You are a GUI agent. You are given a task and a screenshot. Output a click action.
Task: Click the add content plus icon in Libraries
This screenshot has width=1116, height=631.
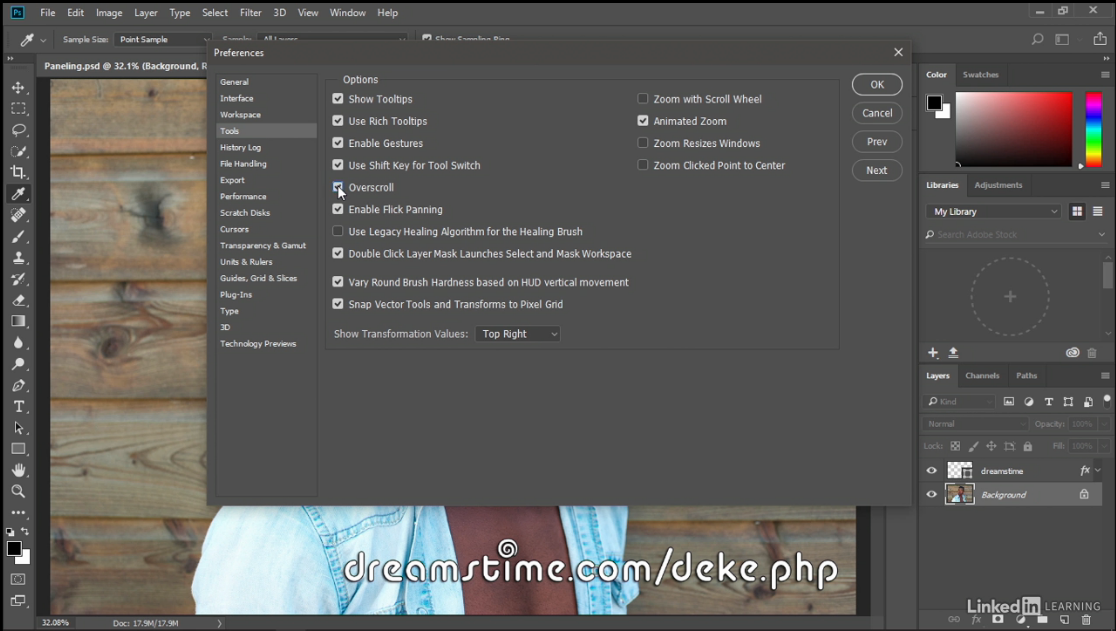pos(933,353)
